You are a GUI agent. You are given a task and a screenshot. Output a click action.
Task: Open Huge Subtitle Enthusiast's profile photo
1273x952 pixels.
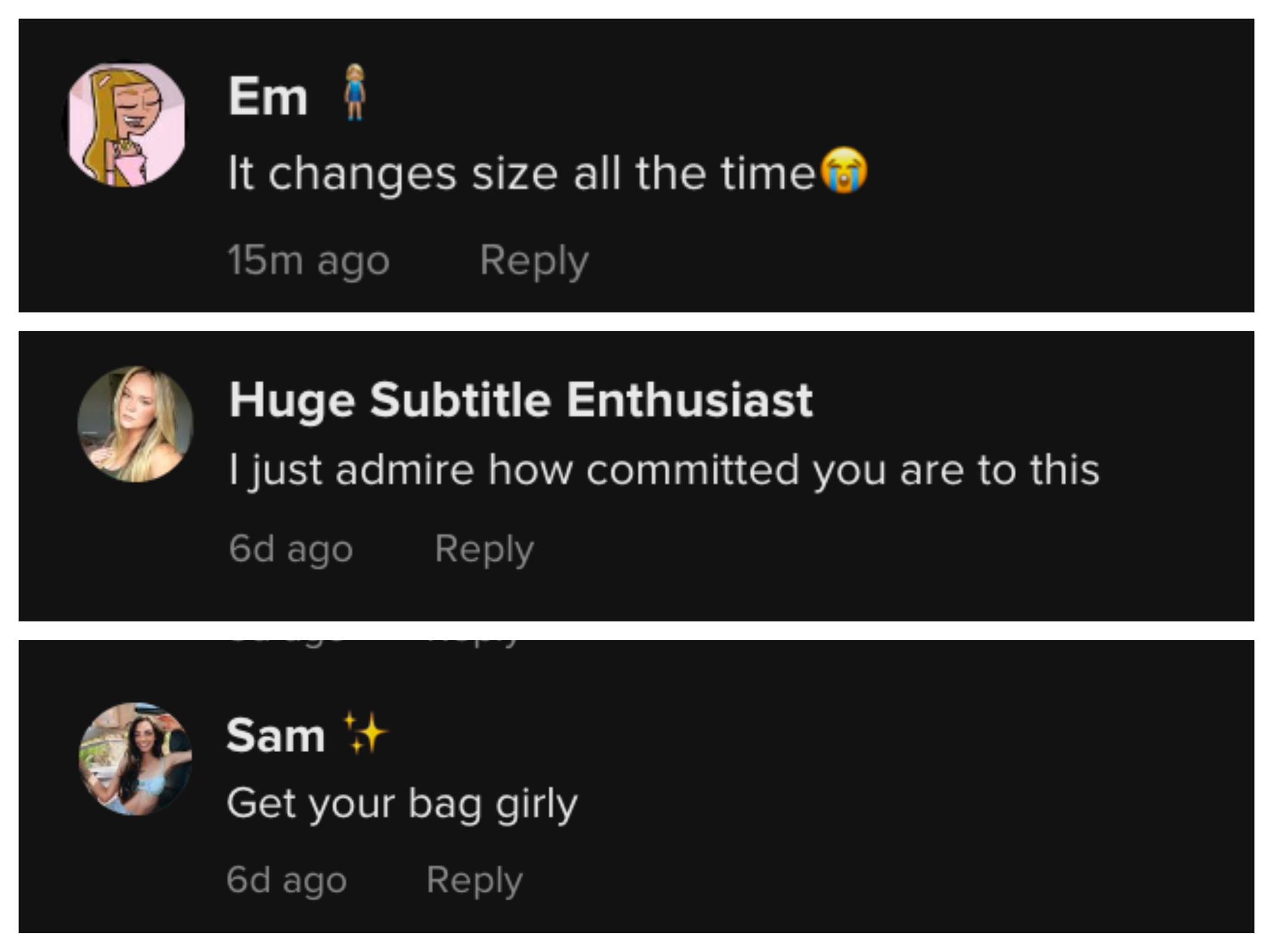136,424
